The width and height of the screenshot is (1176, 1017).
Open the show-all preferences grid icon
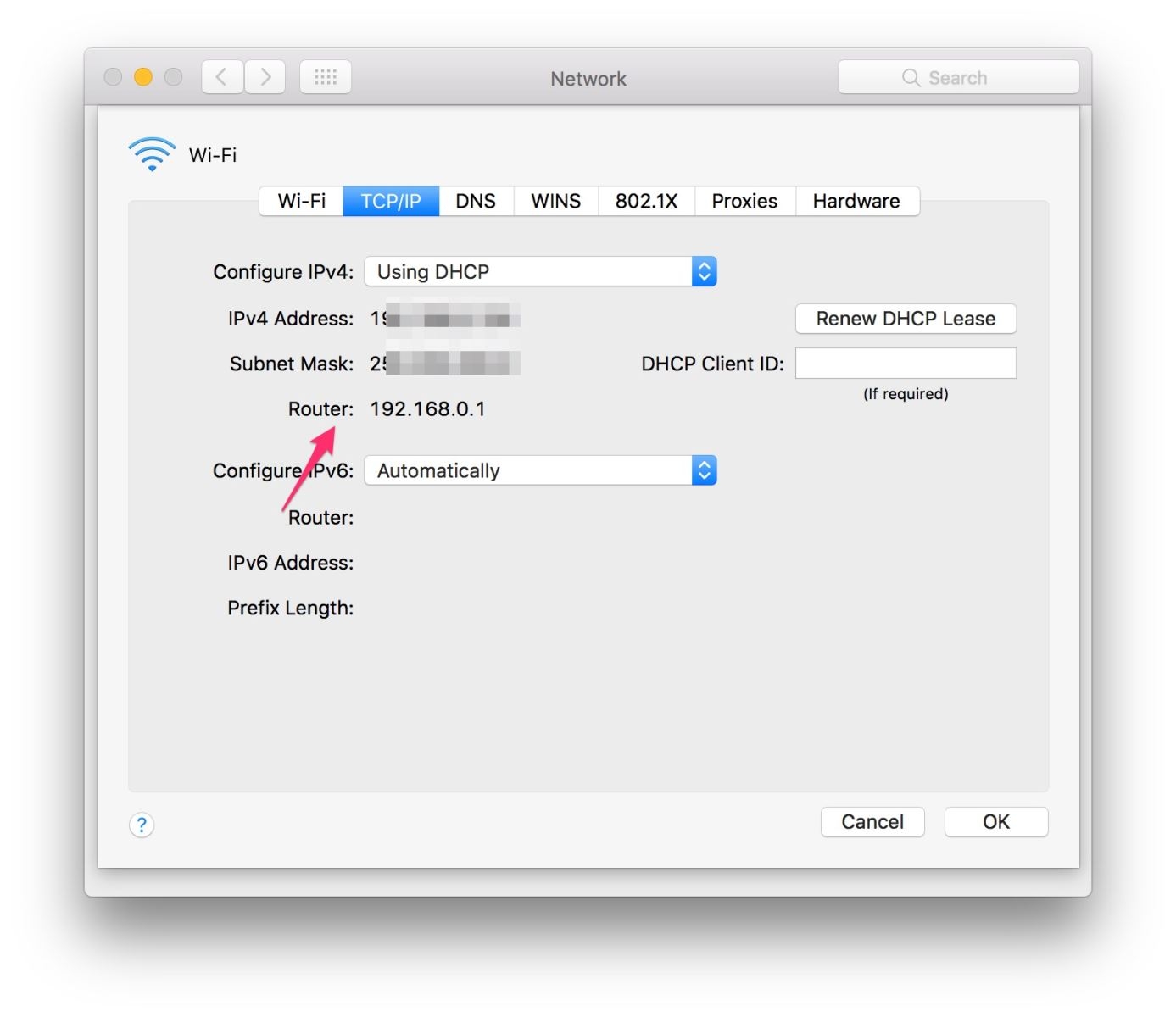(x=326, y=77)
